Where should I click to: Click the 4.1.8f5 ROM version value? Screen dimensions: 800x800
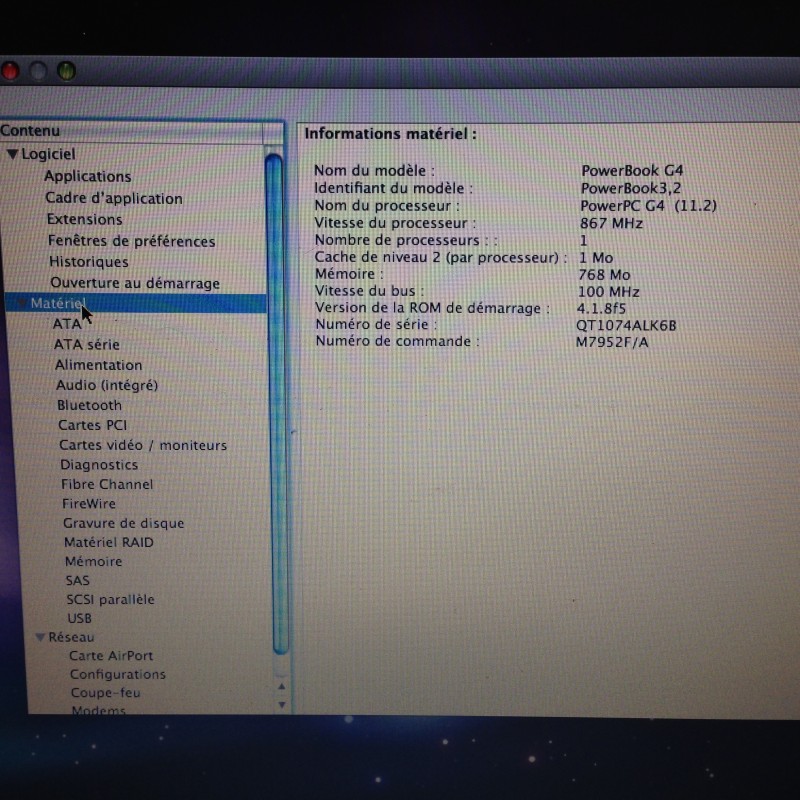(x=602, y=309)
